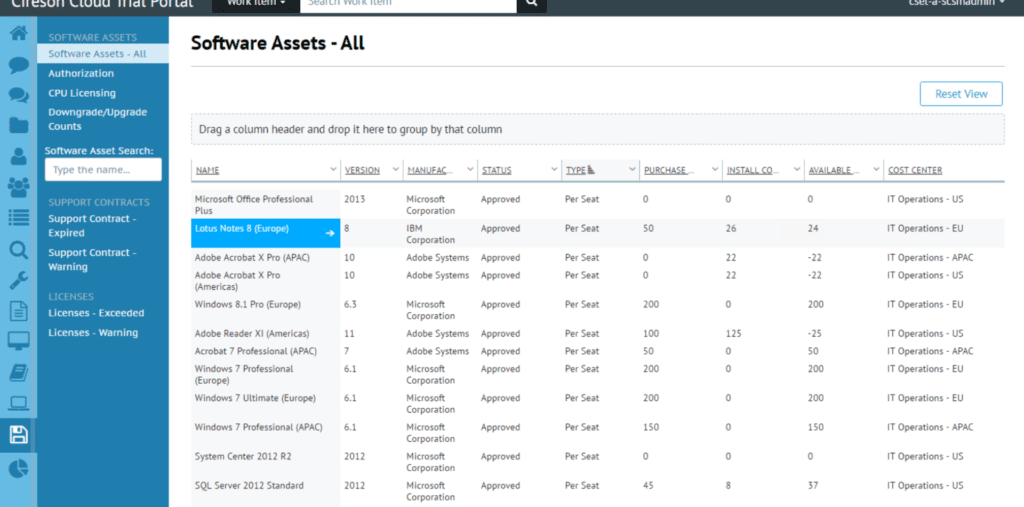
Task: Select Adobe Acrobat X Pro (APAC)
Action: tap(598, 257)
